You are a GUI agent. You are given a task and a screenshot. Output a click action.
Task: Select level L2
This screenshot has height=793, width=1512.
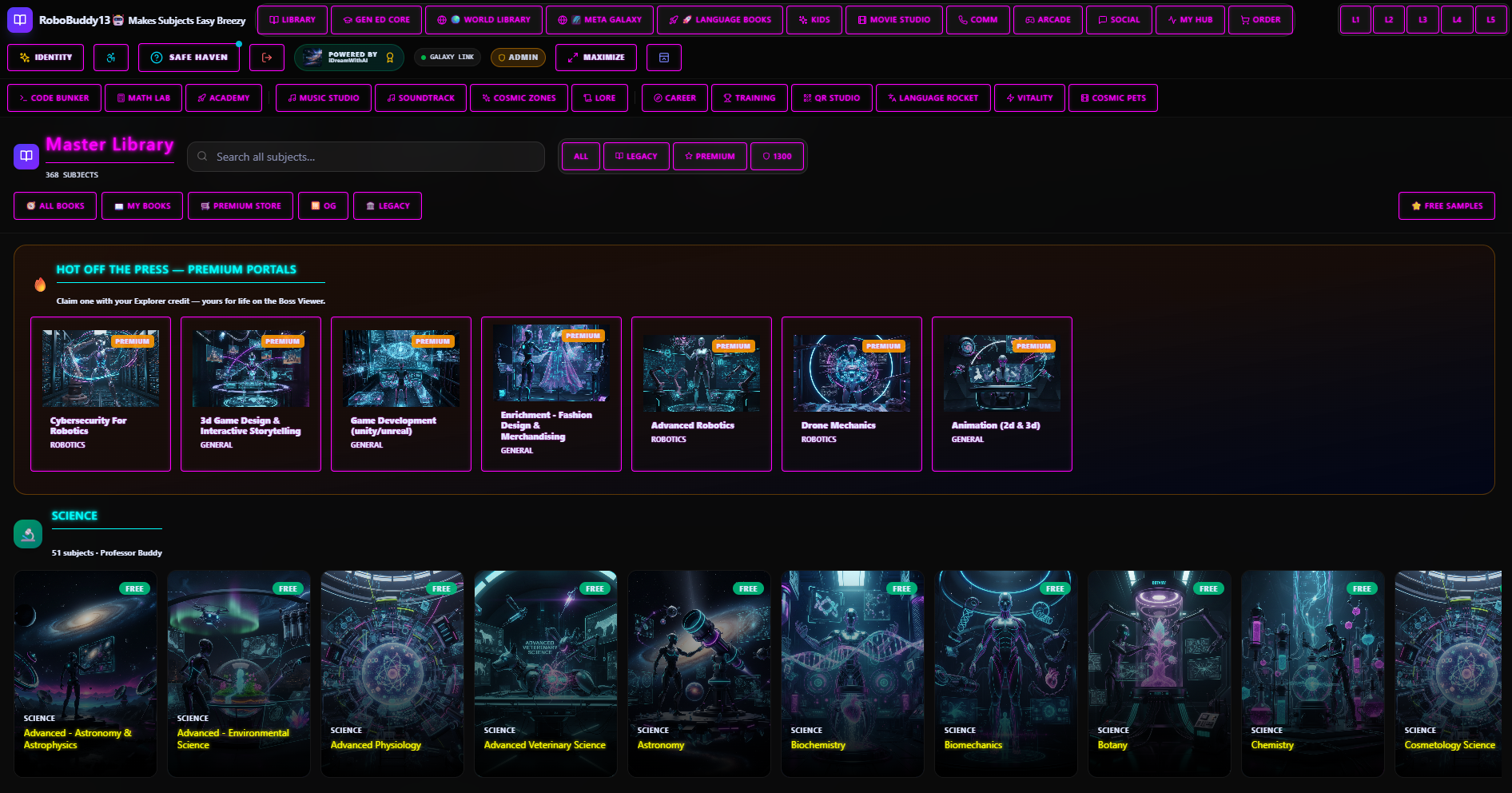[1389, 20]
